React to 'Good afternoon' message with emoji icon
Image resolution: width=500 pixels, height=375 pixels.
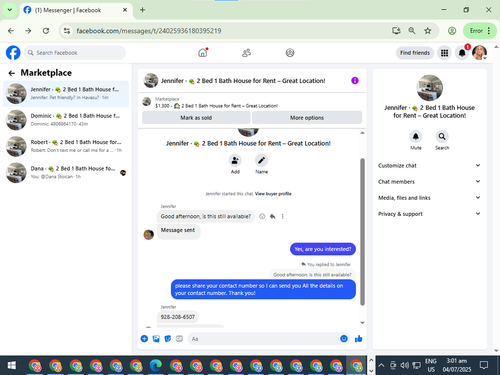click(x=262, y=216)
